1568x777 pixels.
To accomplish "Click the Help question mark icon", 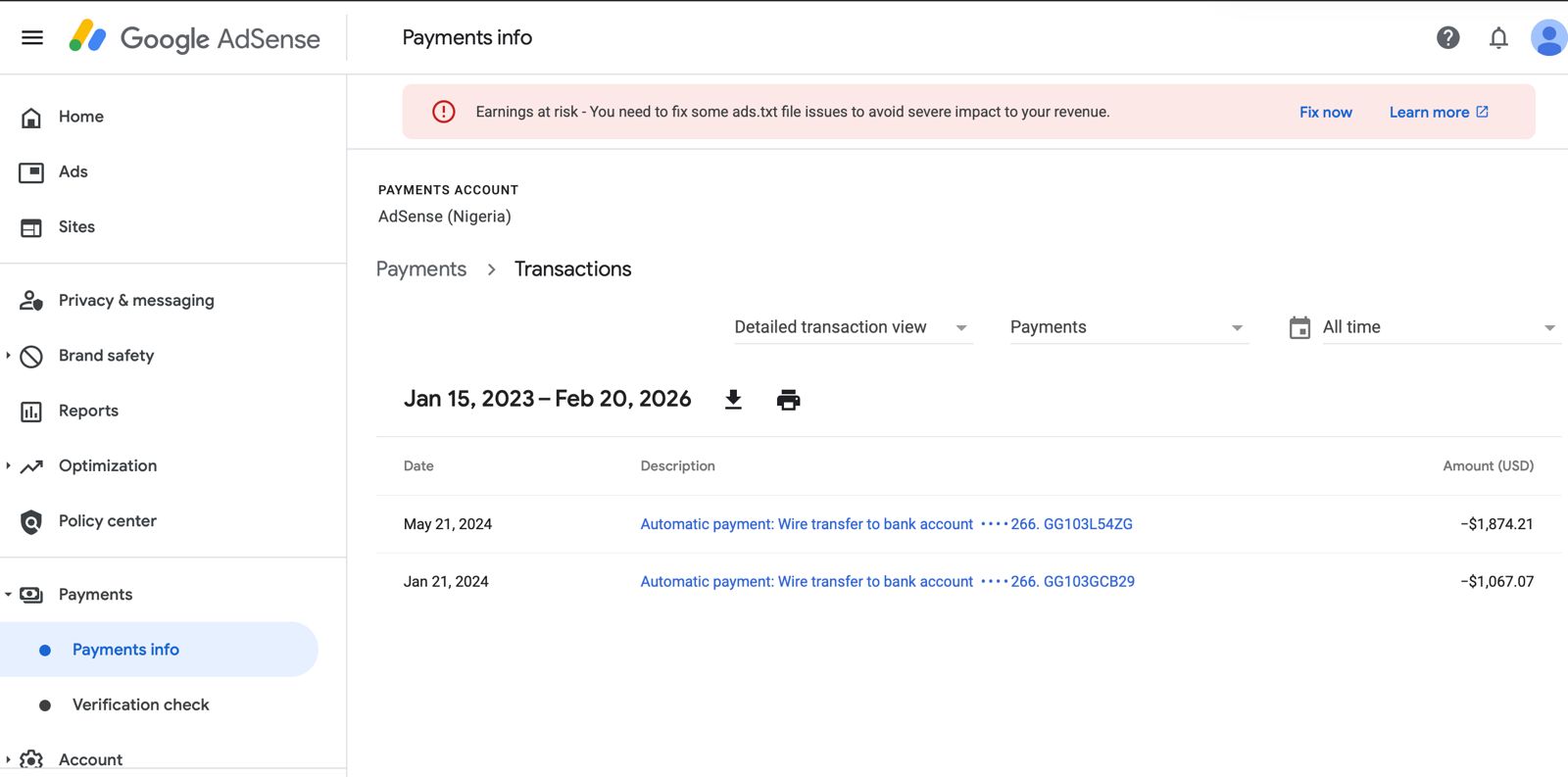I will (1447, 37).
